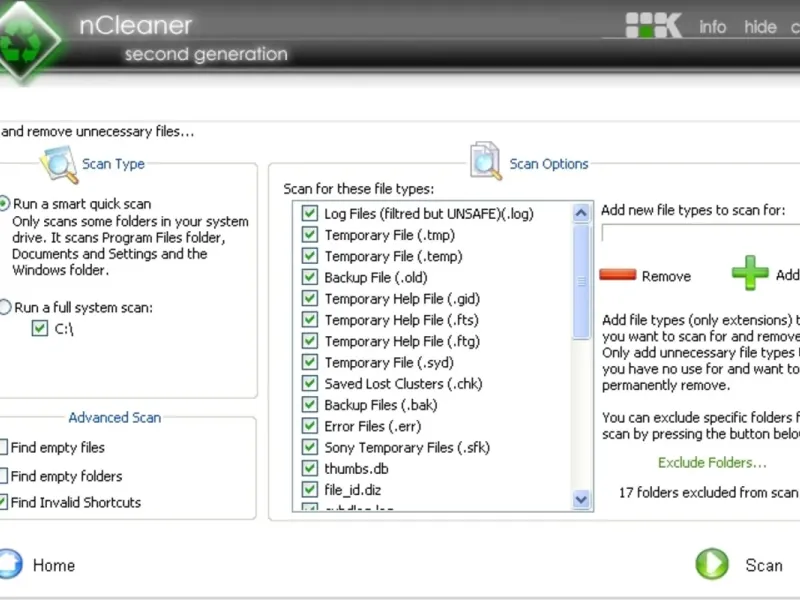Go to Home via the Home label
Screen dimensions: 800x600
click(54, 565)
